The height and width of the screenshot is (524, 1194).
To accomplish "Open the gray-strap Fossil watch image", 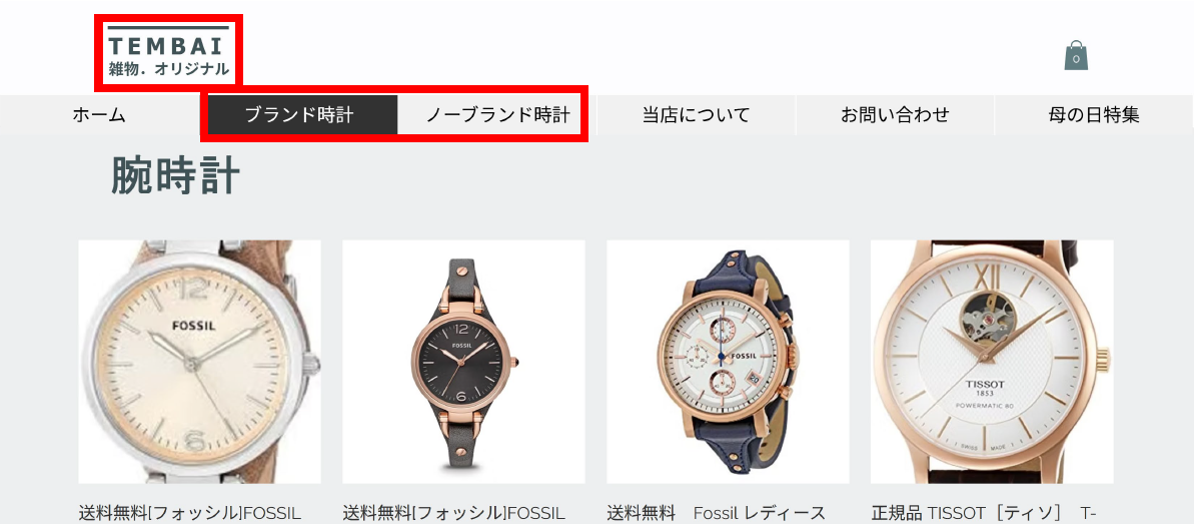I will (x=464, y=362).
